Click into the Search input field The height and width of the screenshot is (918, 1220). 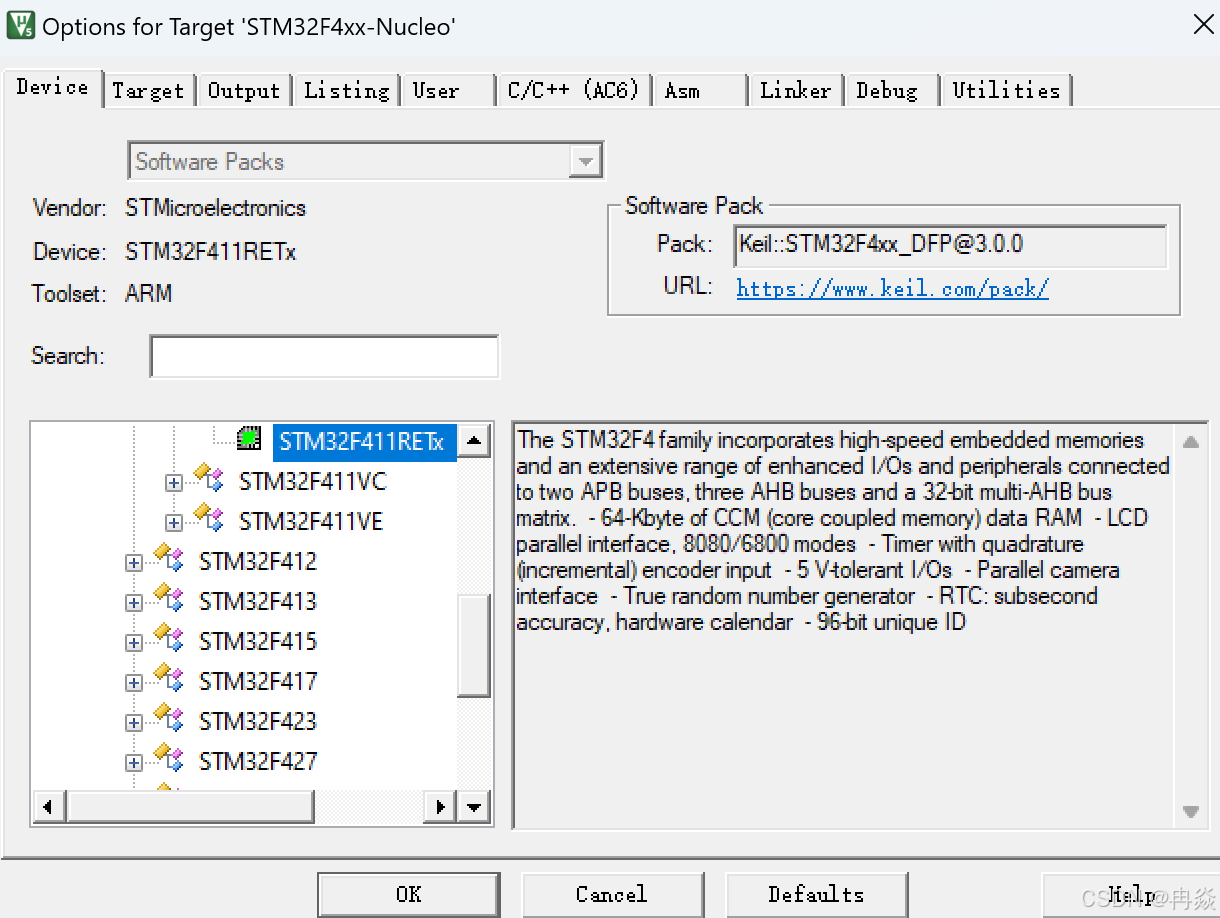324,356
